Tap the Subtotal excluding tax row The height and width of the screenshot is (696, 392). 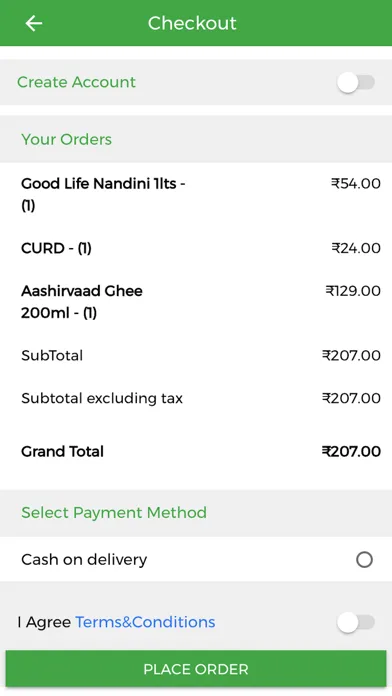click(196, 398)
